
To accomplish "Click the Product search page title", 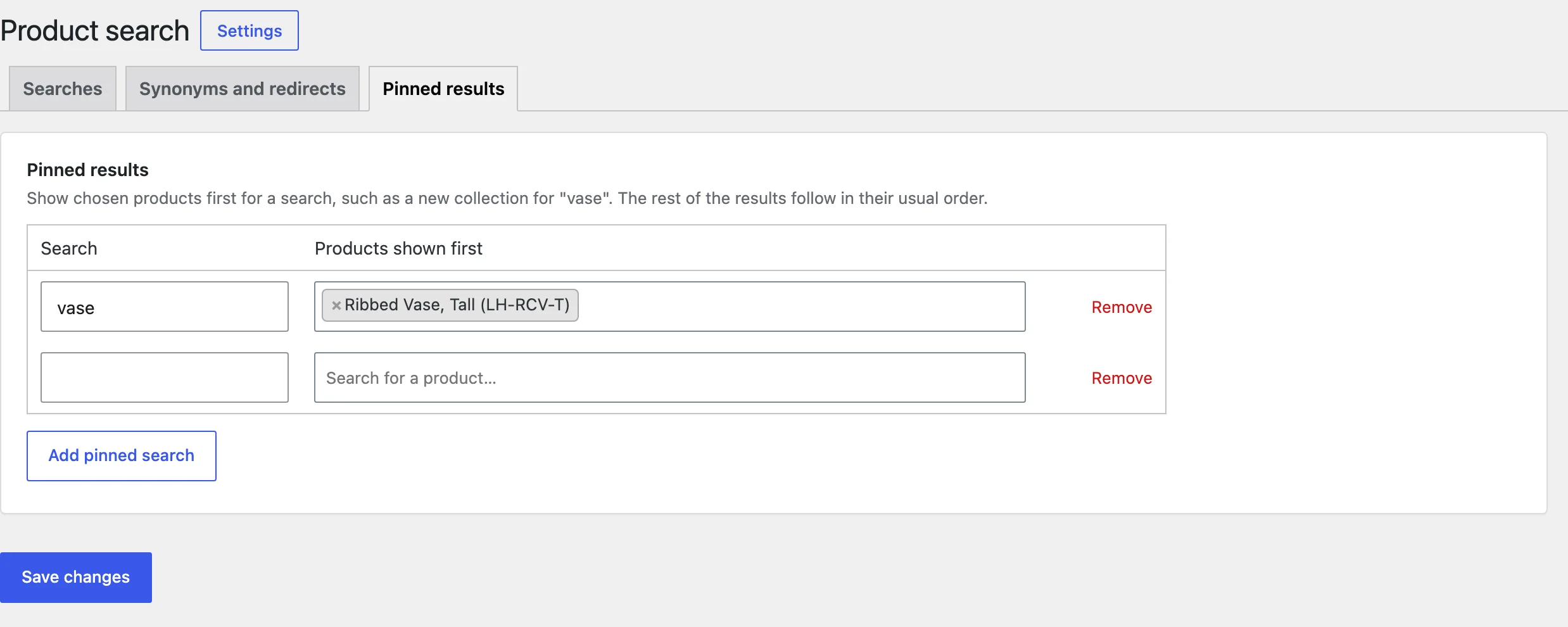I will click(x=94, y=30).
